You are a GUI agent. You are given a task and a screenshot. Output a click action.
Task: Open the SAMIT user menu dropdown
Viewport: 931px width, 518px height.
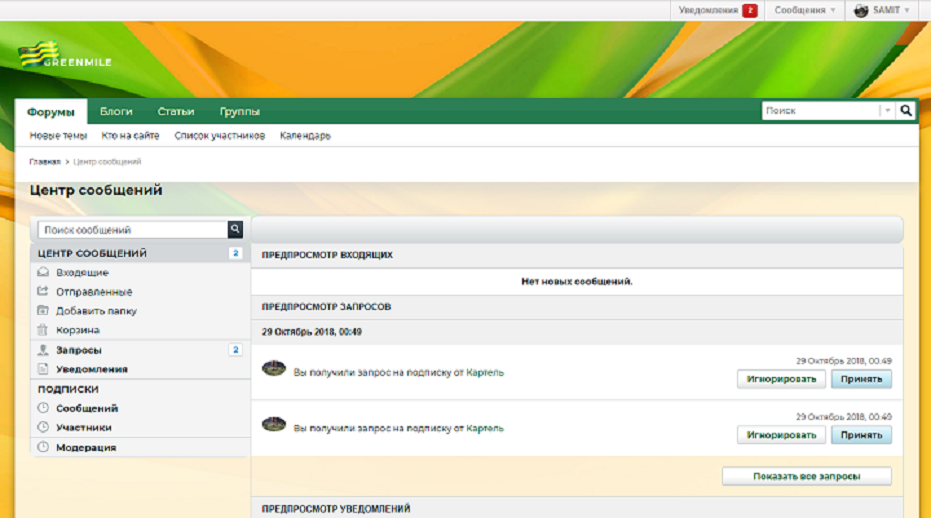(882, 10)
